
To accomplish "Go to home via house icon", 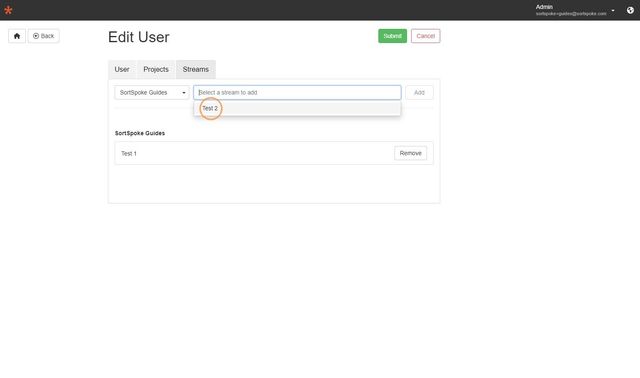I will tap(17, 36).
